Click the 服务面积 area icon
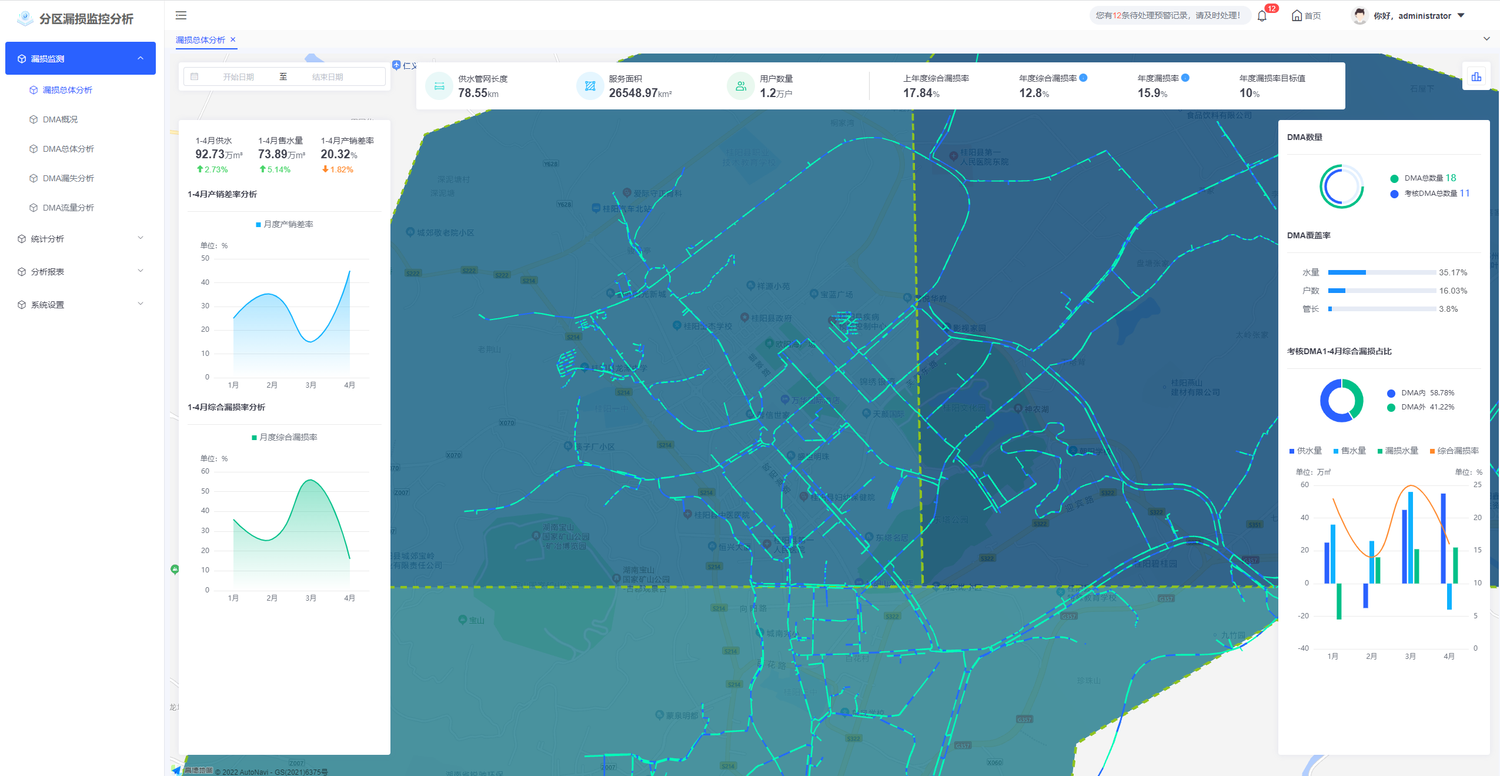Image resolution: width=1500 pixels, height=776 pixels. coord(590,86)
